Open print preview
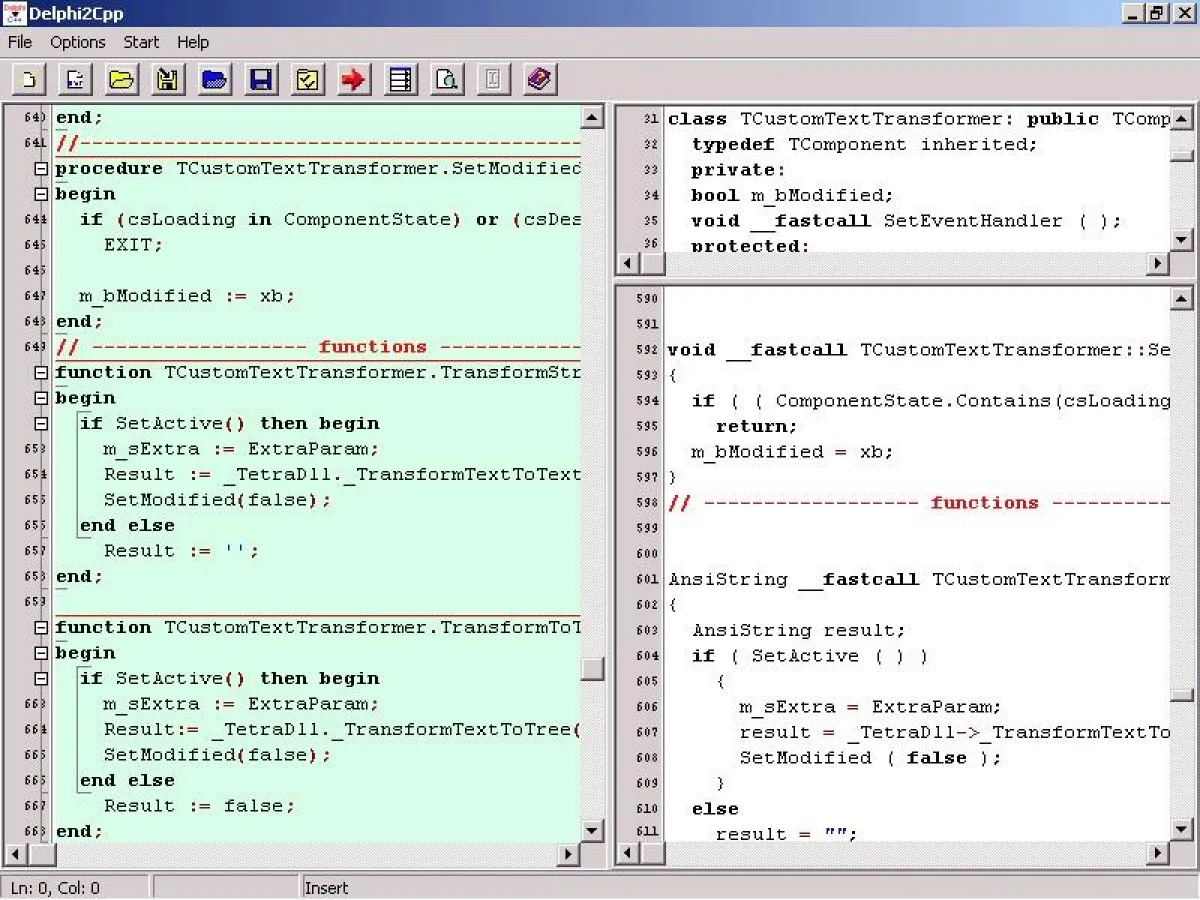 [446, 79]
